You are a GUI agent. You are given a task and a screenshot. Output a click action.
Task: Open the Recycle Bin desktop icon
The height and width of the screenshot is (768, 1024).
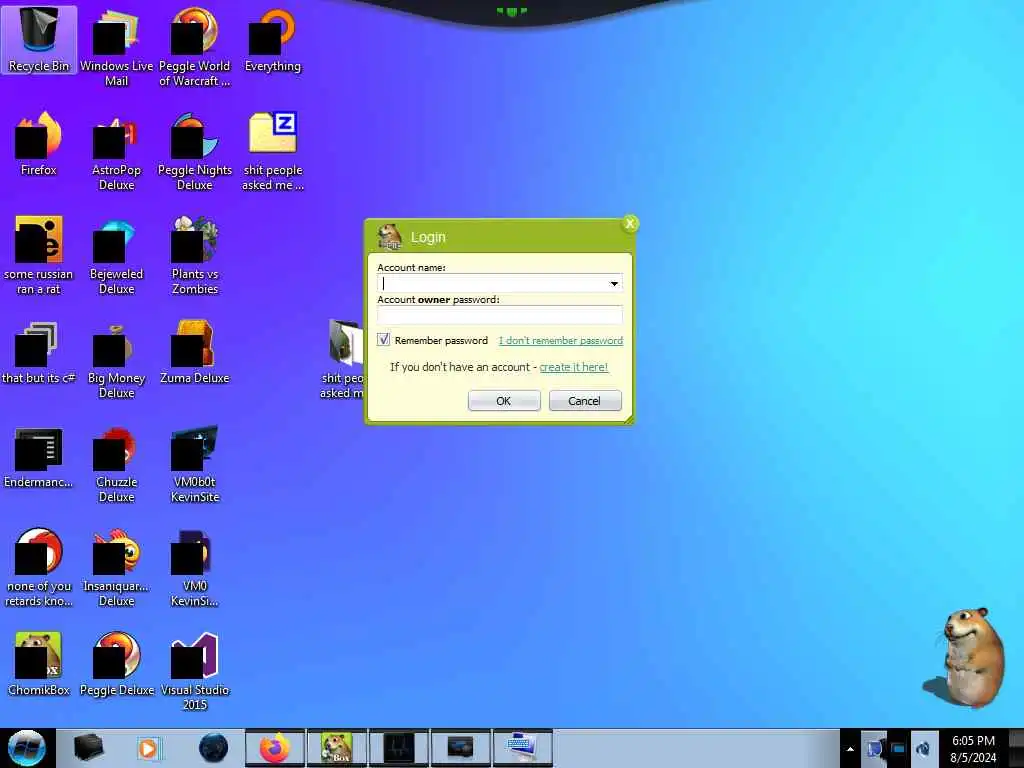39,39
